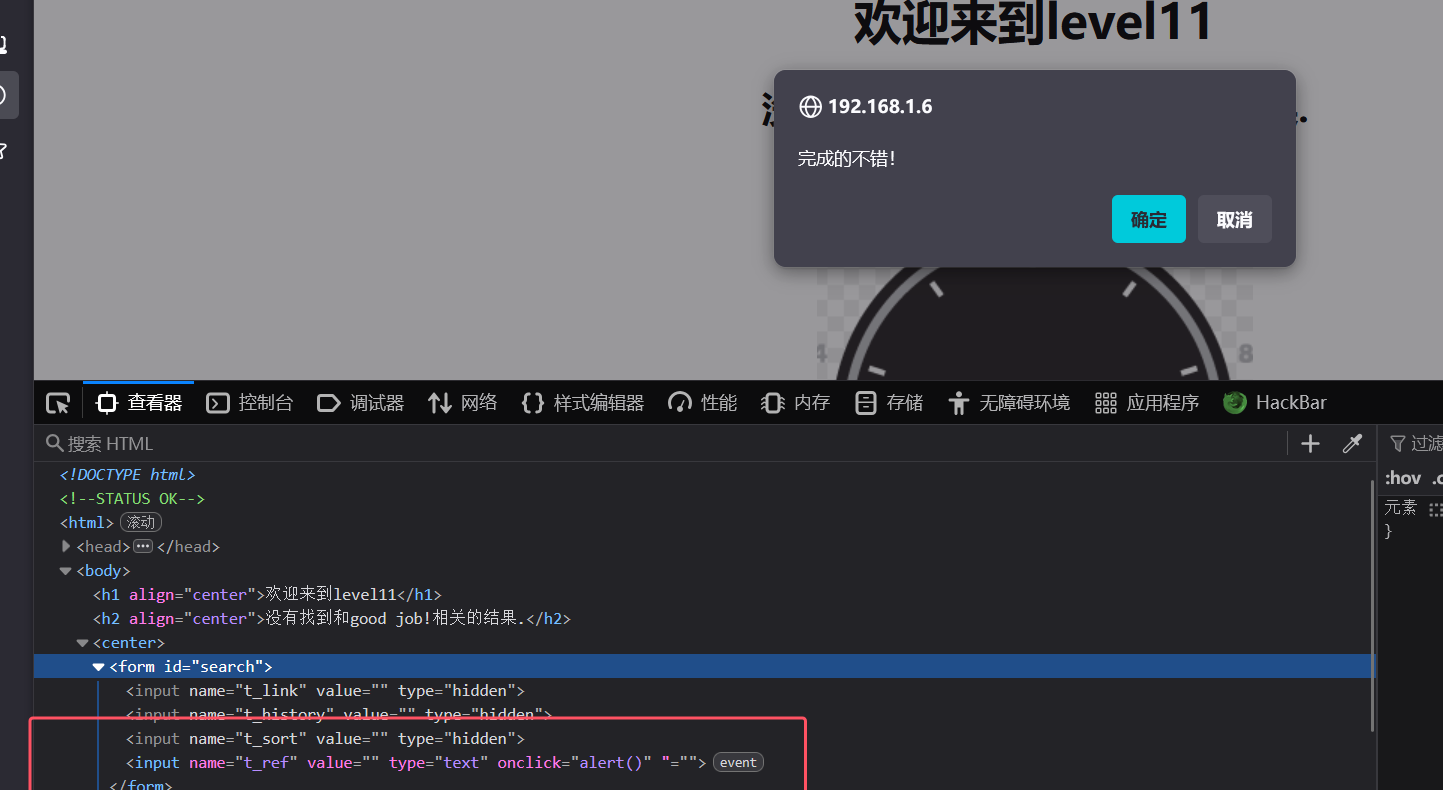The width and height of the screenshot is (1443, 790).
Task: Open the 网络 network panel
Action: pos(463,403)
